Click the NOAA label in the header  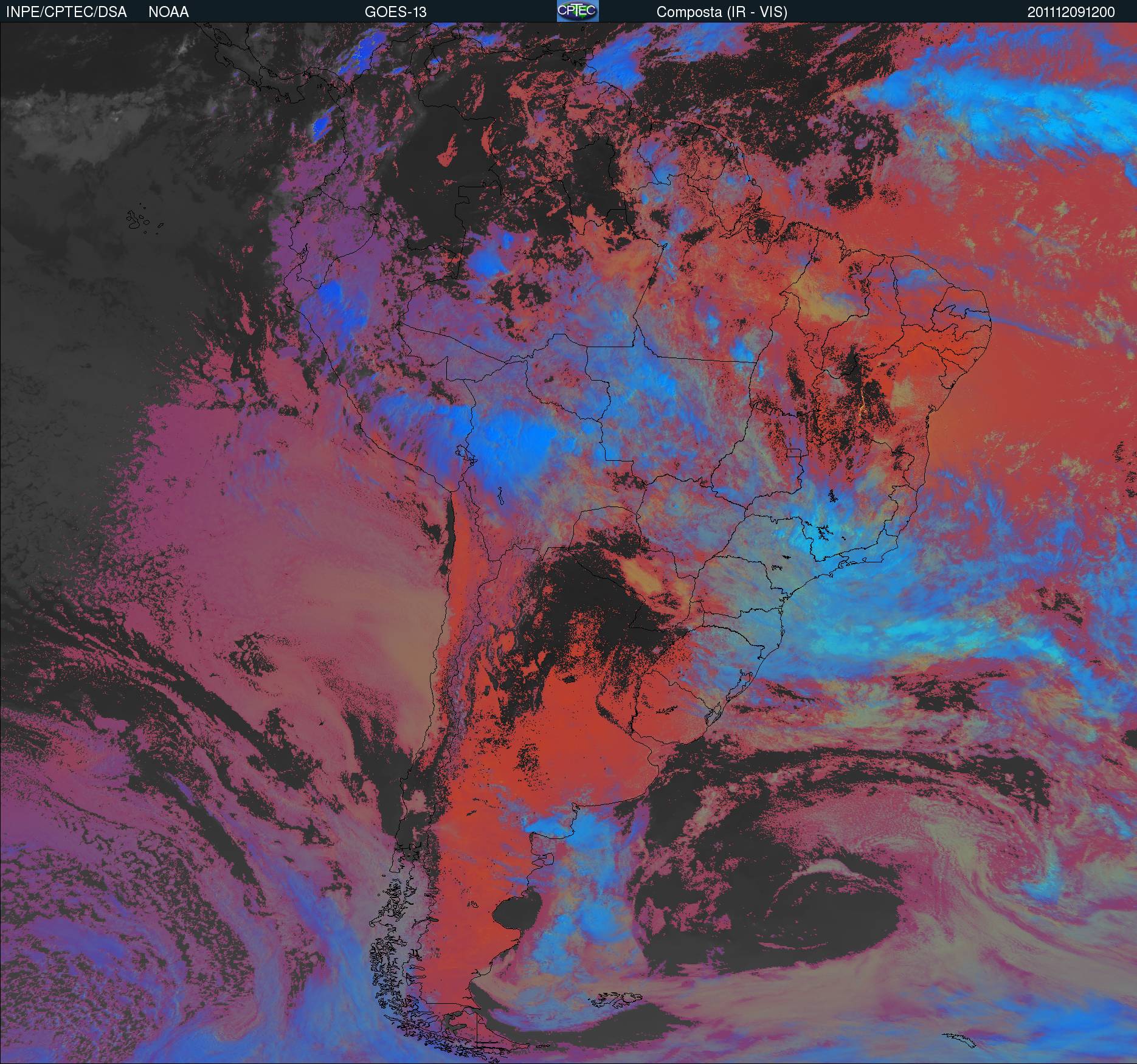tap(168, 12)
